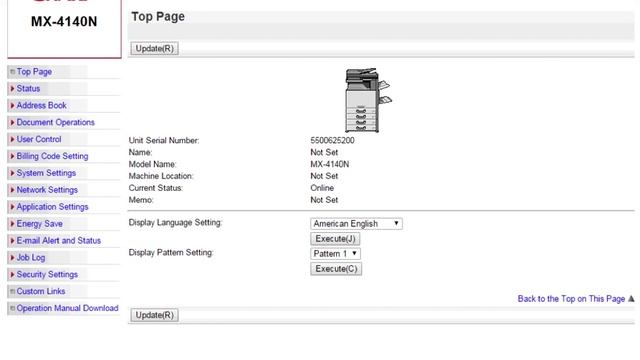Expand Application Settings arrow icon
This screenshot has height=360, width=640.
pos(12,207)
